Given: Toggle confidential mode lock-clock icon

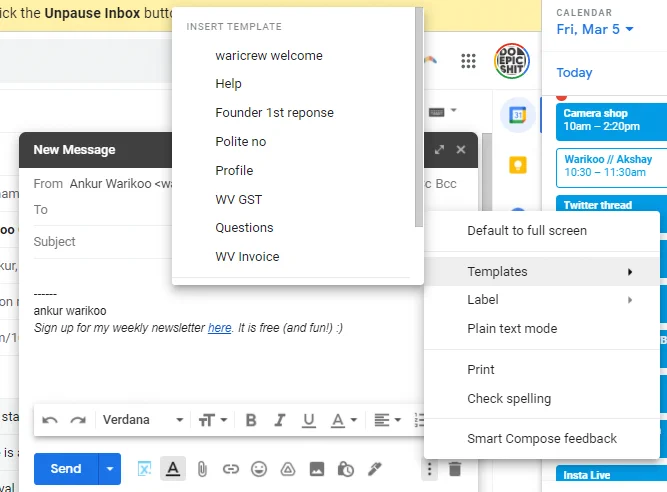Looking at the screenshot, I should pos(345,469).
